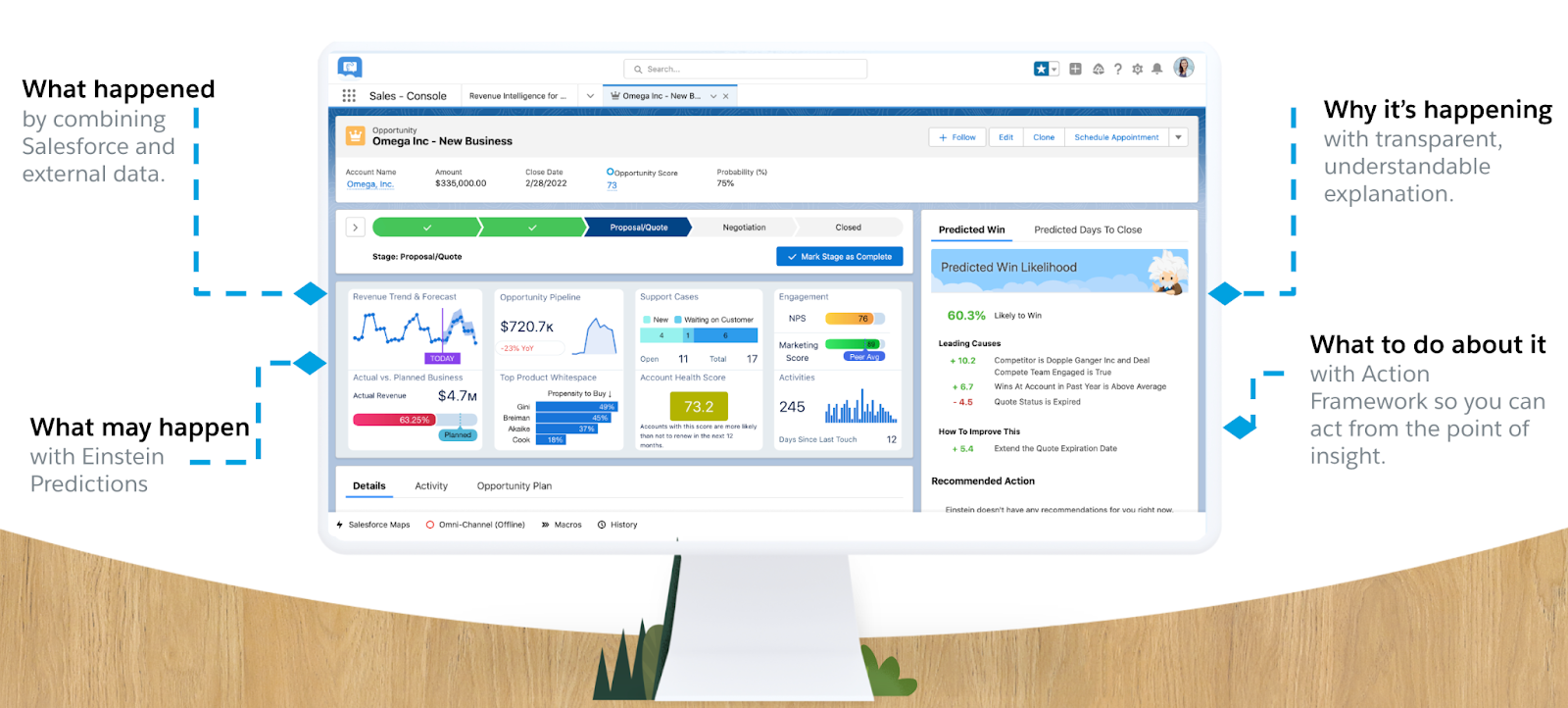Click the user profile avatar

tap(1184, 68)
